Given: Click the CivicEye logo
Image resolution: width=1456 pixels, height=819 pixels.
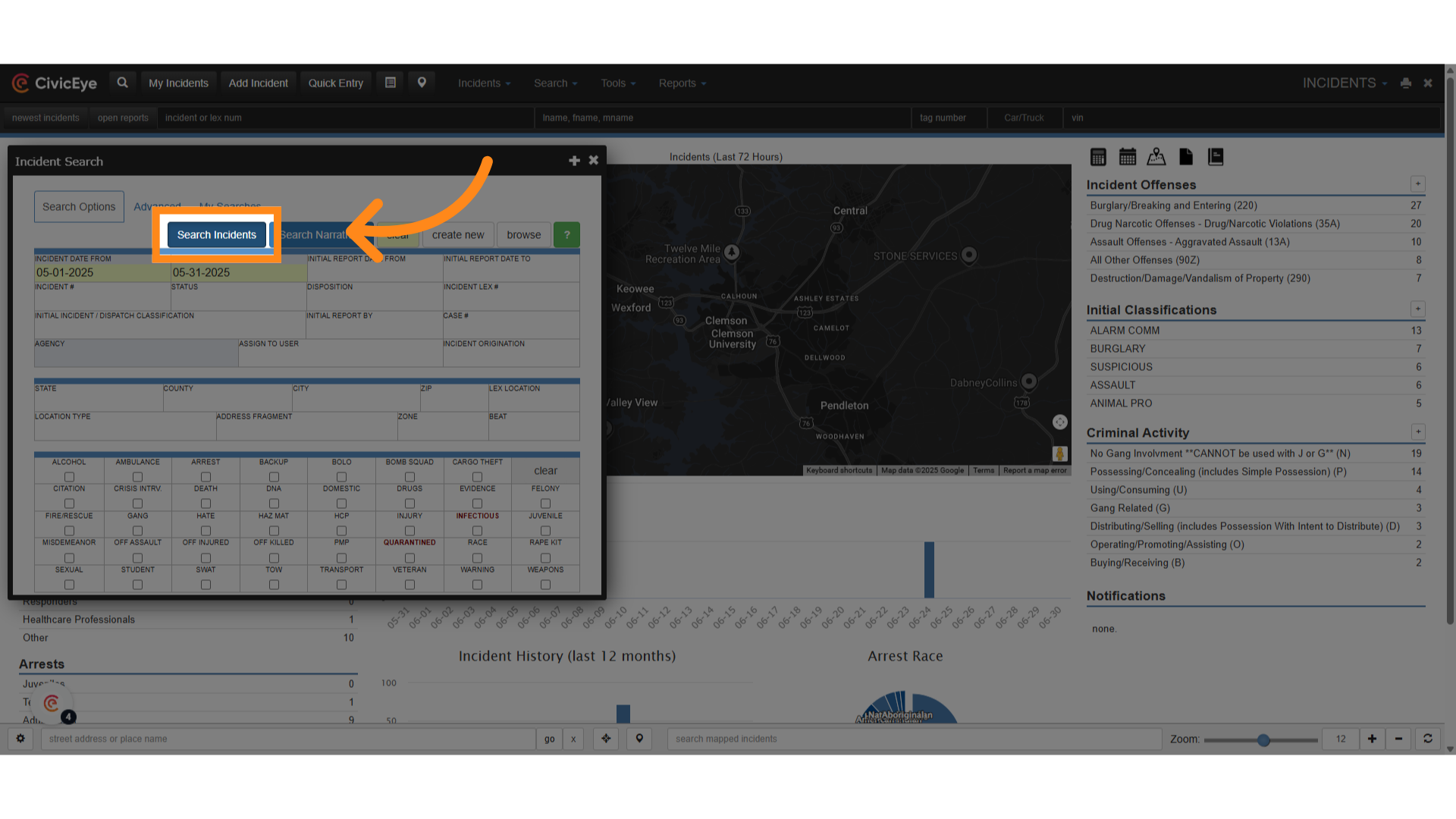Looking at the screenshot, I should pyautogui.click(x=54, y=83).
